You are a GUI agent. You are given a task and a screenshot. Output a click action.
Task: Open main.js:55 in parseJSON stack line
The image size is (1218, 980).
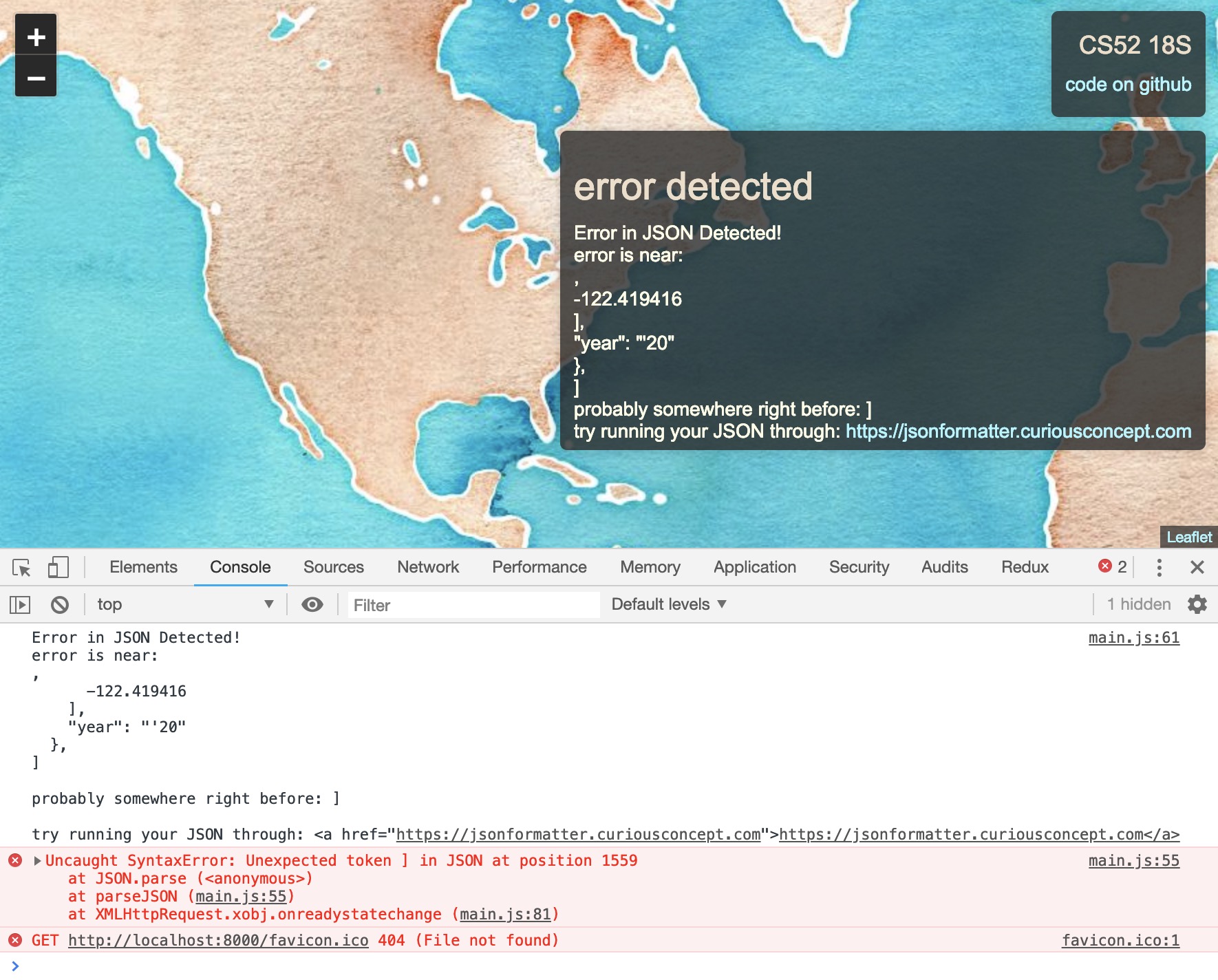pos(241,897)
